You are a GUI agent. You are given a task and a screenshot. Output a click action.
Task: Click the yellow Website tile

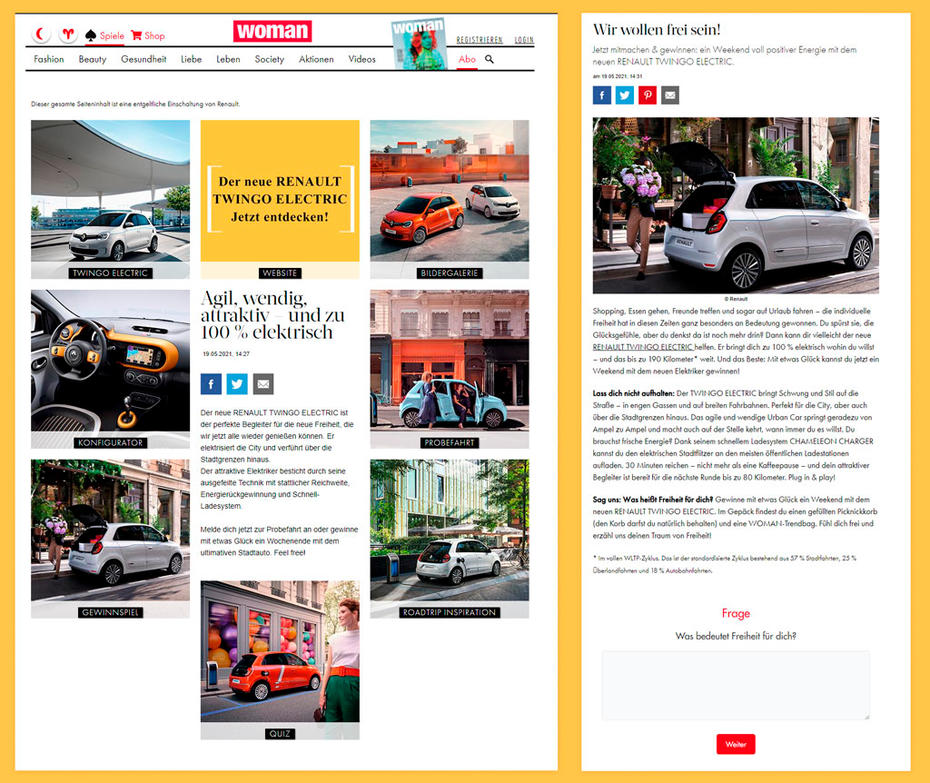[x=280, y=199]
